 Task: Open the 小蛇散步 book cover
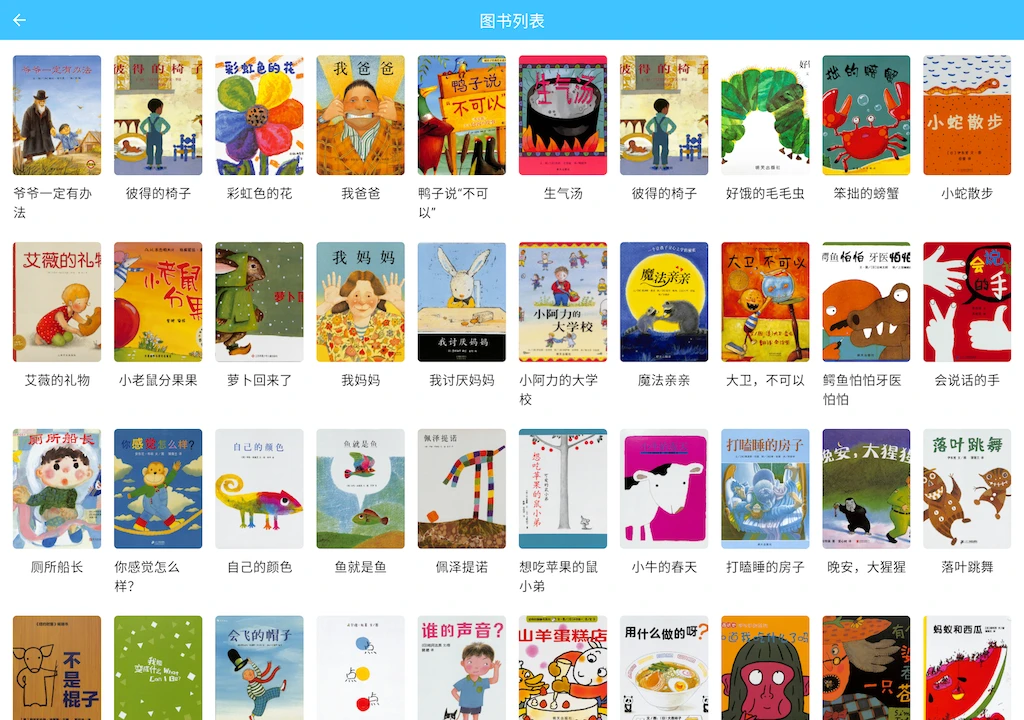[x=967, y=115]
